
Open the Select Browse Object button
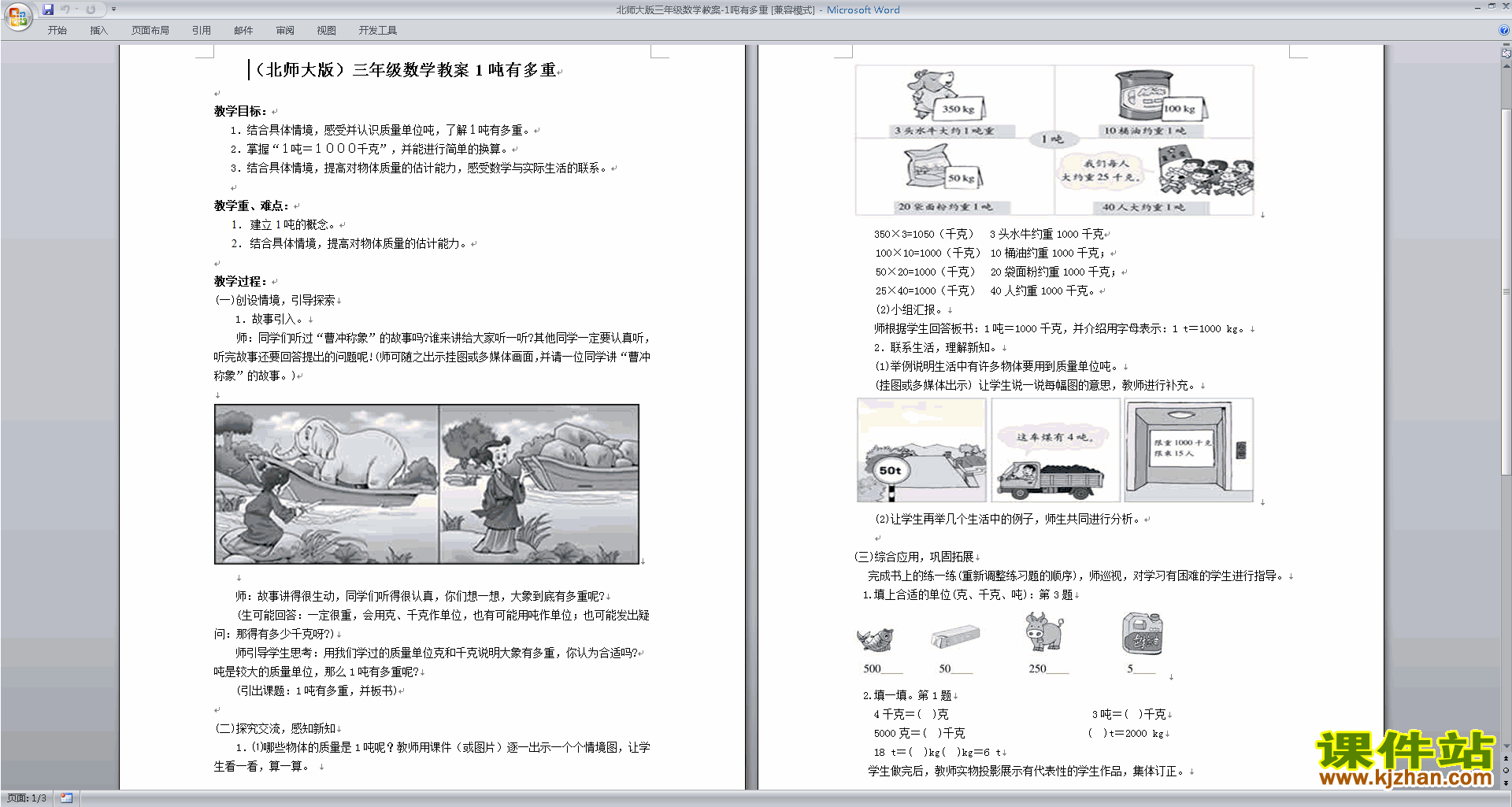[x=1506, y=770]
